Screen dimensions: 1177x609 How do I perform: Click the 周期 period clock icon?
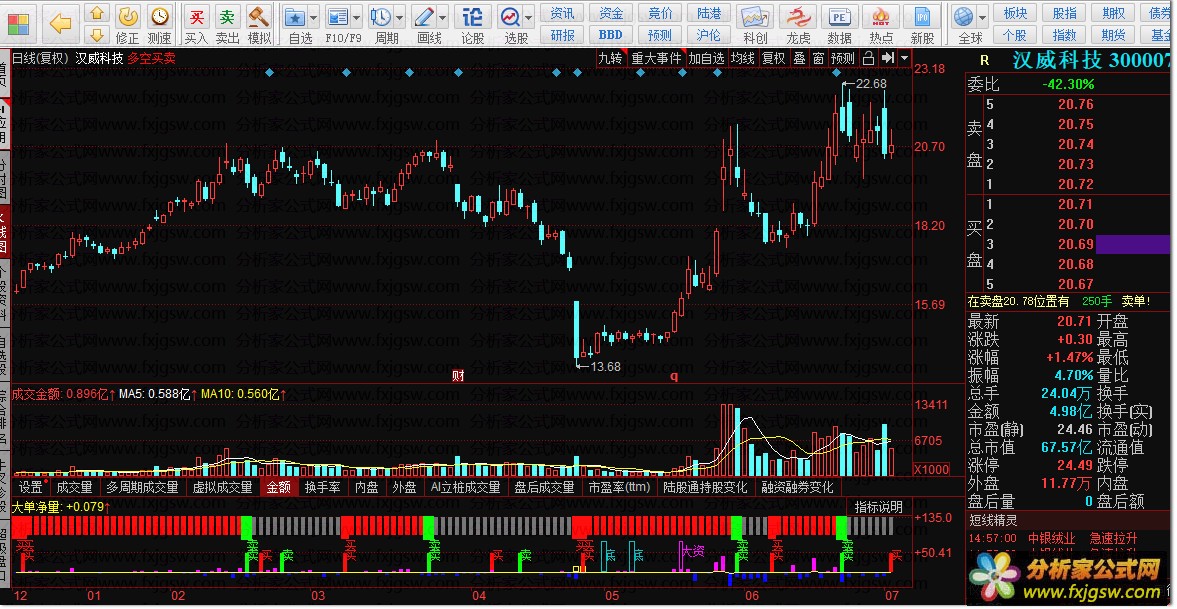[381, 17]
